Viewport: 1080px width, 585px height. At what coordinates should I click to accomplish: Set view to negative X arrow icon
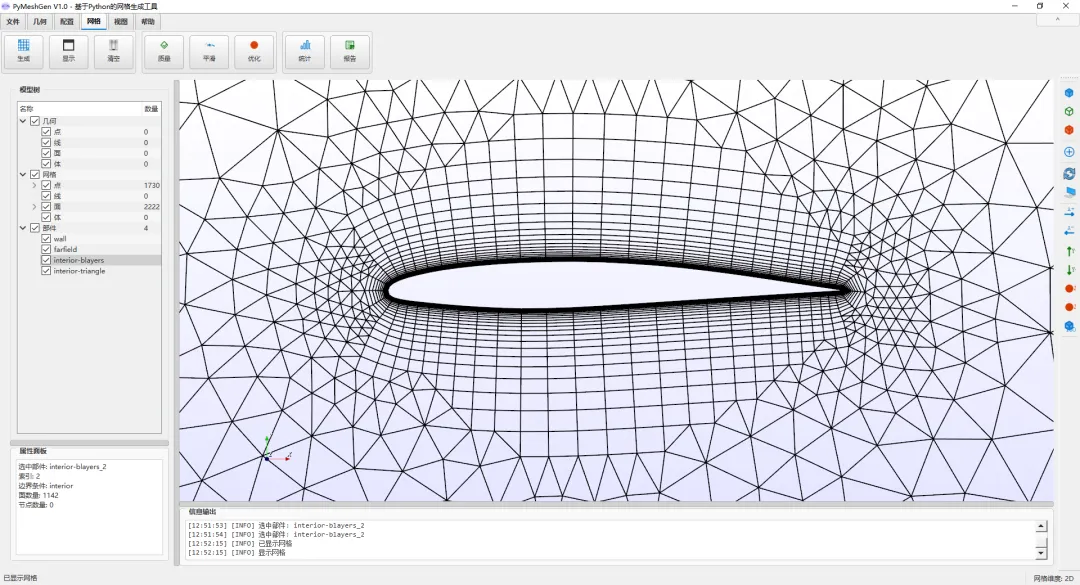click(x=1069, y=230)
